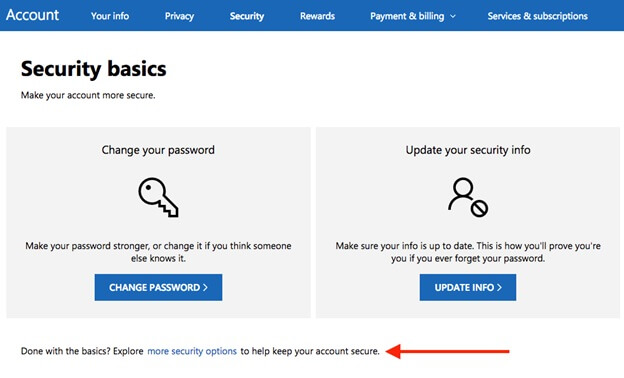Viewport: 624px width, 378px height.
Task: Click the CHANGE PASSWORD button
Action: click(158, 287)
